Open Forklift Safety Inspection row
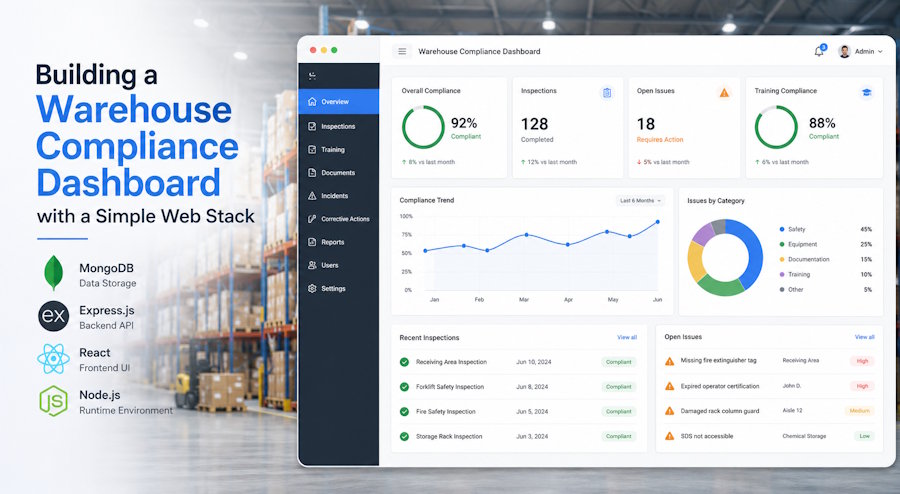 (518, 387)
